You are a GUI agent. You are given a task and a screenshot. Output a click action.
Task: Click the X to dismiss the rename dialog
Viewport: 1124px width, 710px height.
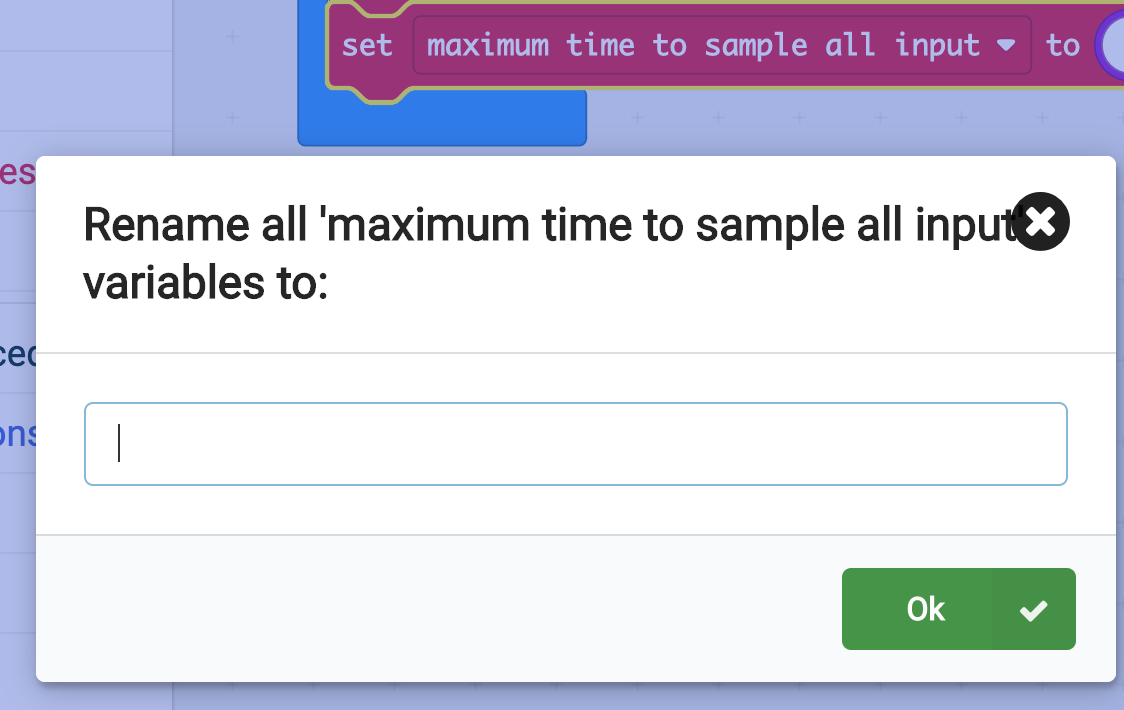point(1040,222)
